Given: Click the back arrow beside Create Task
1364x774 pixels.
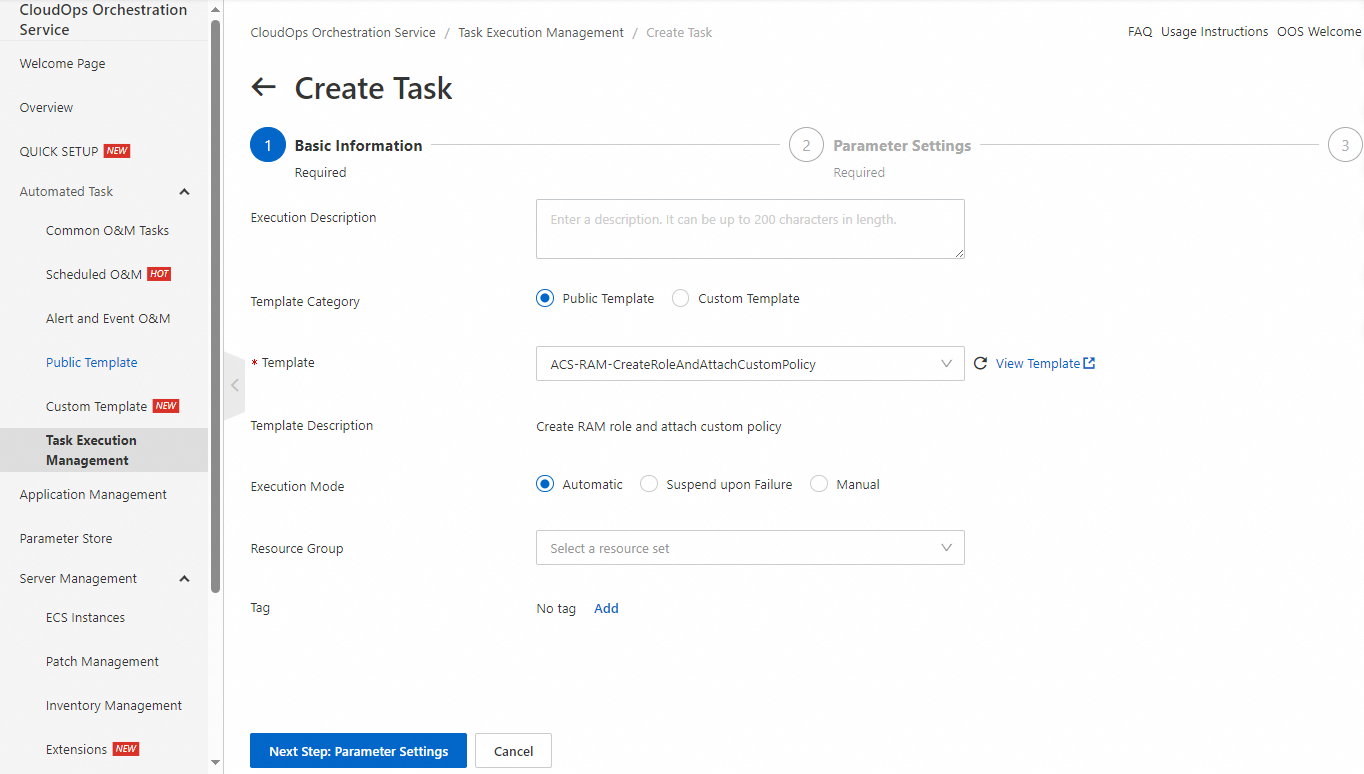Looking at the screenshot, I should click(x=263, y=87).
